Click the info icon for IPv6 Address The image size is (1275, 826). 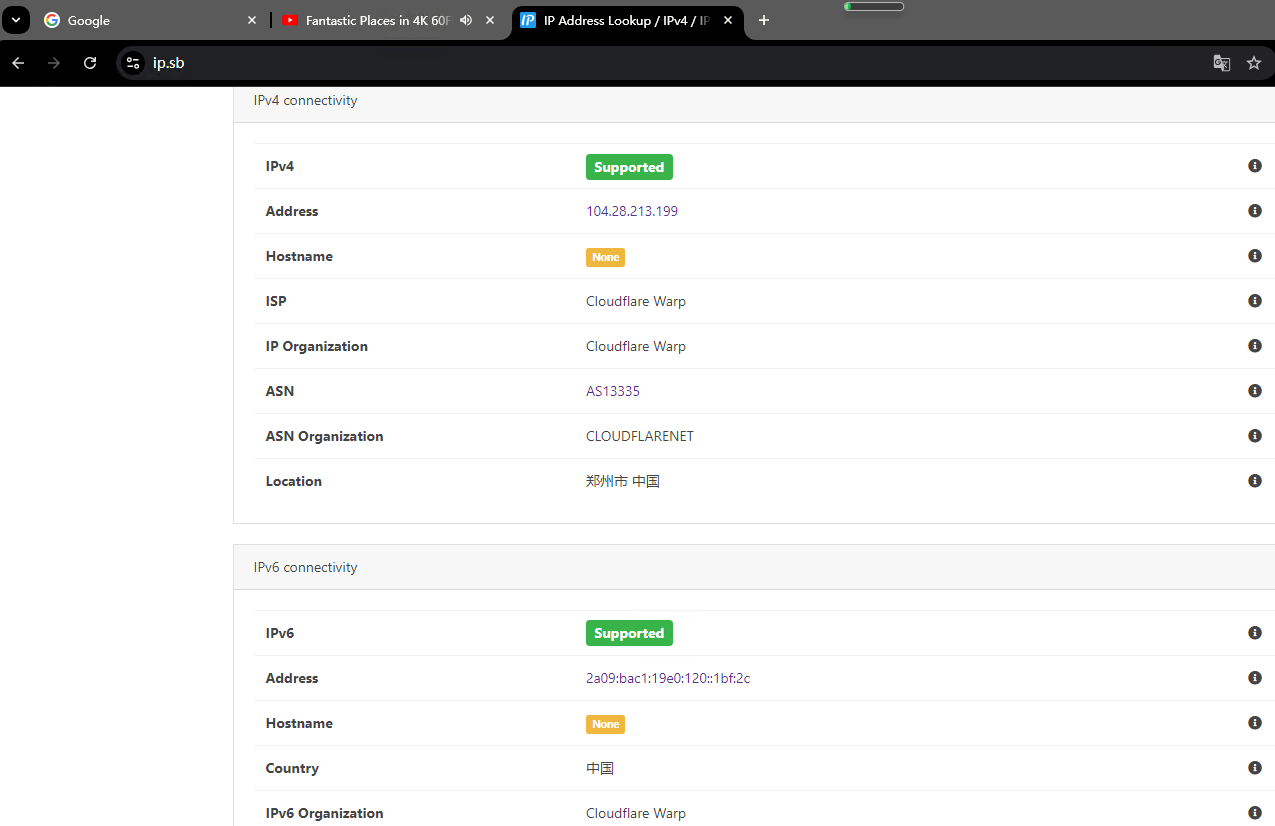pos(1255,678)
